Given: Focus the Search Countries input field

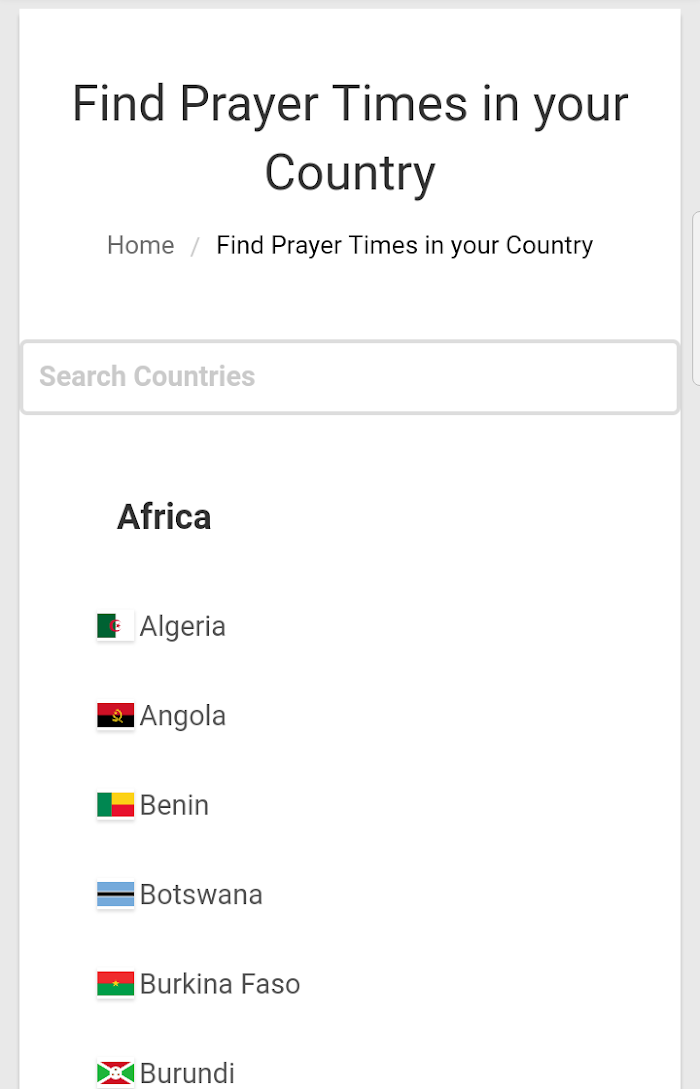Looking at the screenshot, I should tap(350, 377).
